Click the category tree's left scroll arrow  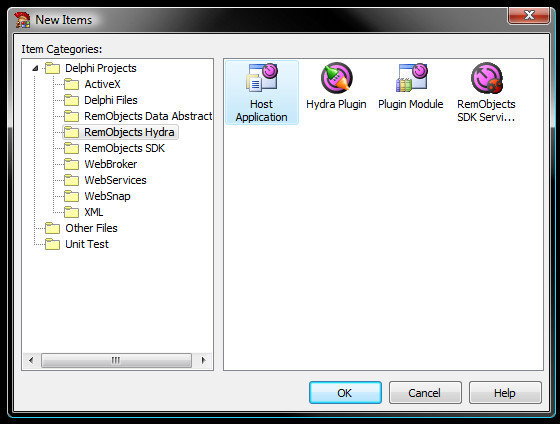(x=31, y=360)
